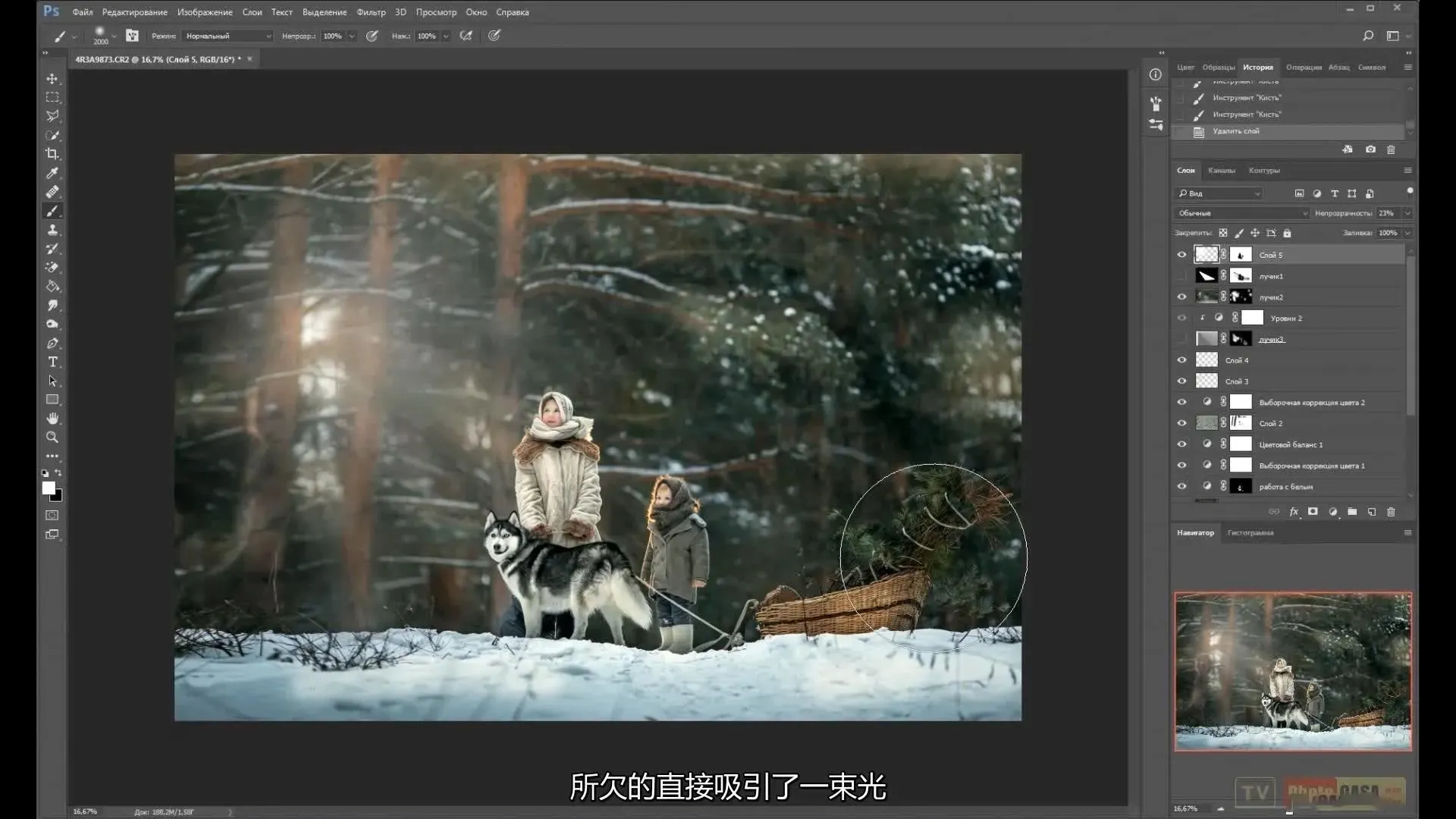Switch to the Каналы tab
This screenshot has height=819, width=1456.
pos(1221,171)
